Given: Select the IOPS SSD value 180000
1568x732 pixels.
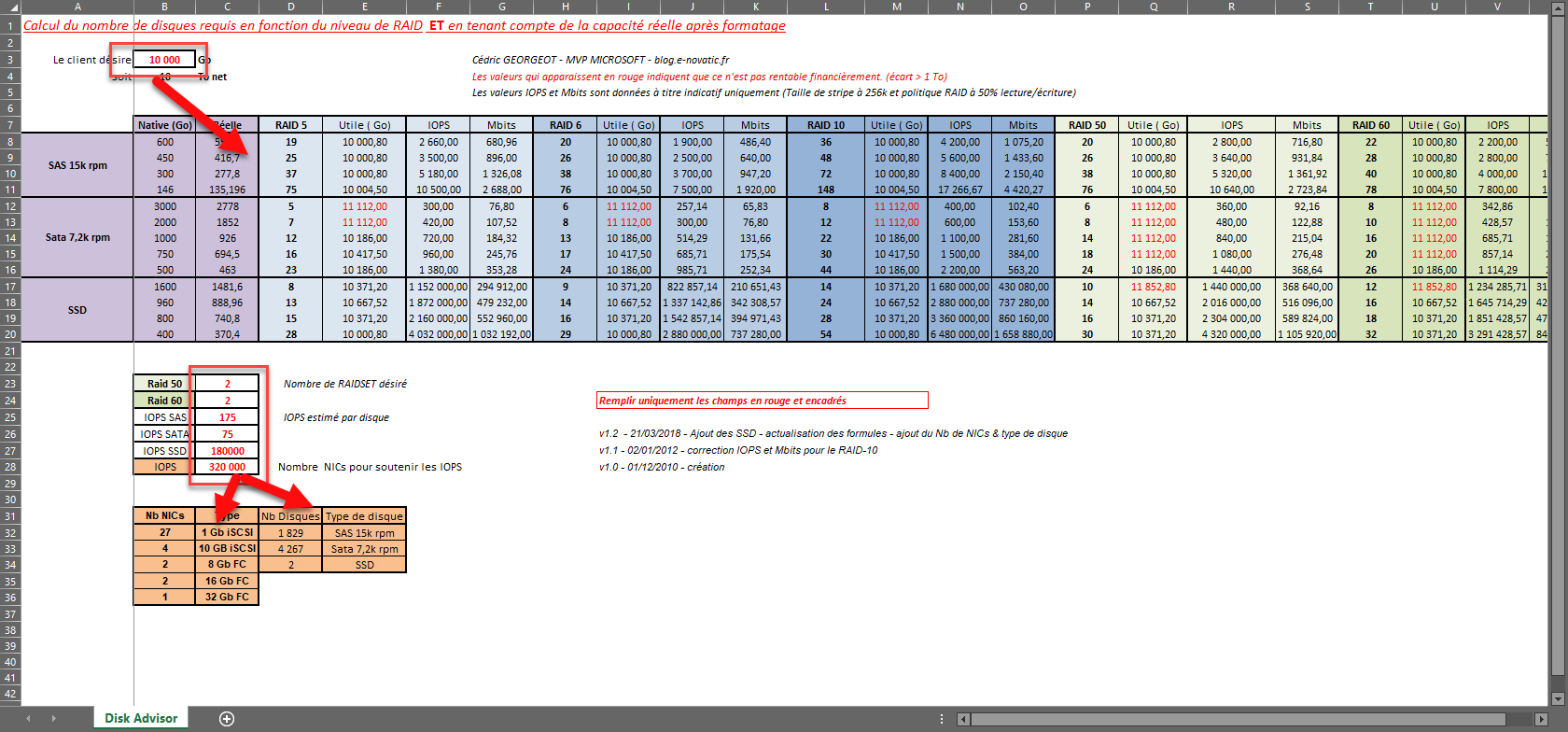Looking at the screenshot, I should coord(227,451).
